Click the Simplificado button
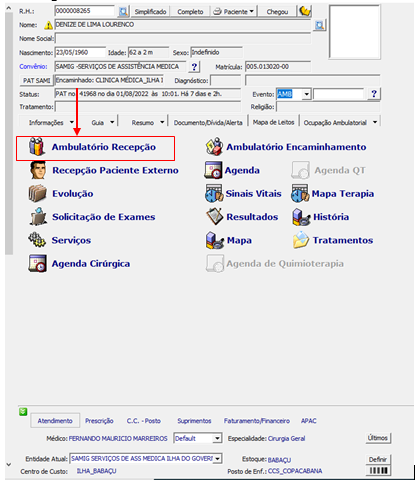 point(150,12)
